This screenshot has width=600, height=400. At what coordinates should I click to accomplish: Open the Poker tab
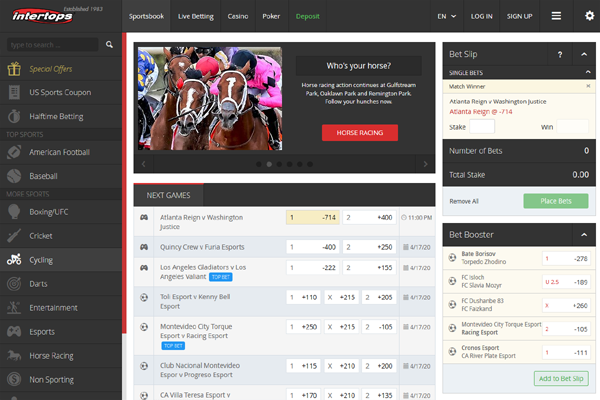[x=271, y=16]
